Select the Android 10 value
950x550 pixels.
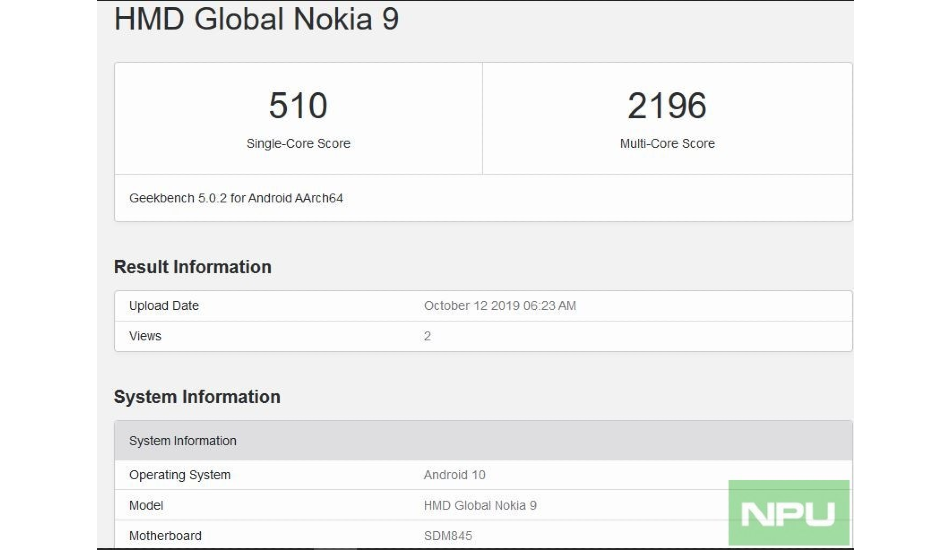pos(454,475)
